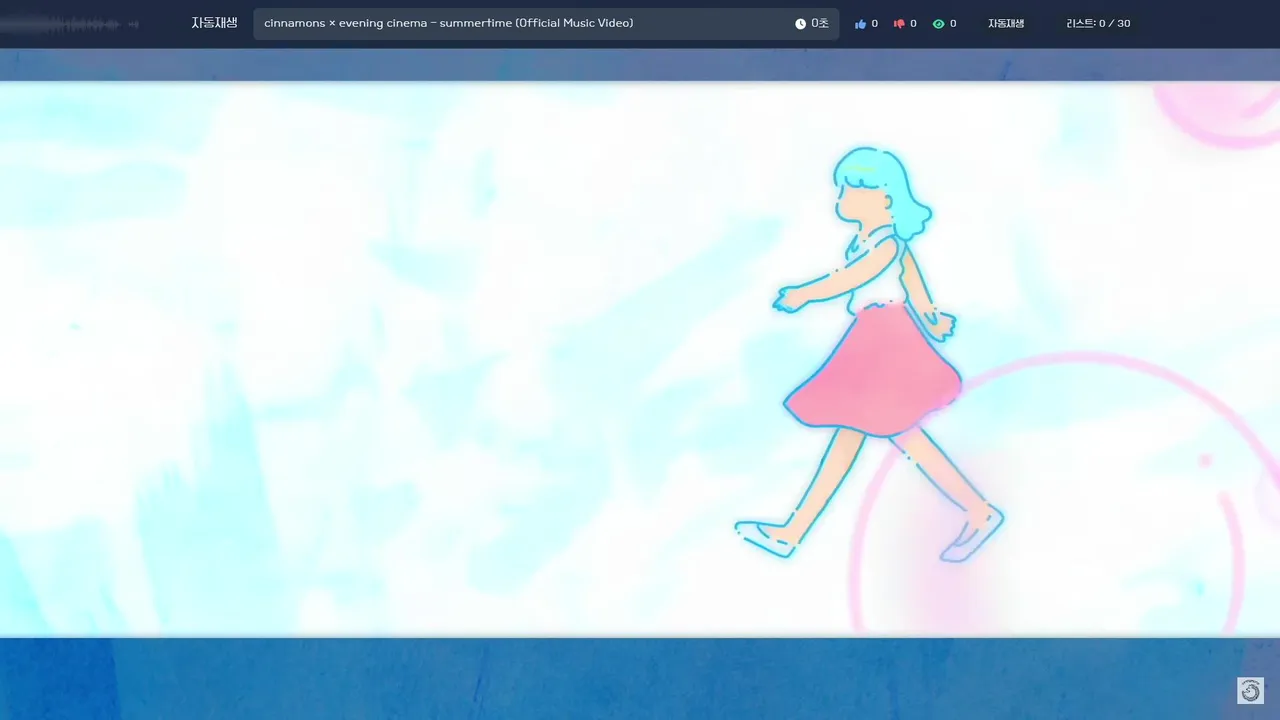Click the circular logo badge at bottom right
The image size is (1280, 720).
pos(1250,691)
